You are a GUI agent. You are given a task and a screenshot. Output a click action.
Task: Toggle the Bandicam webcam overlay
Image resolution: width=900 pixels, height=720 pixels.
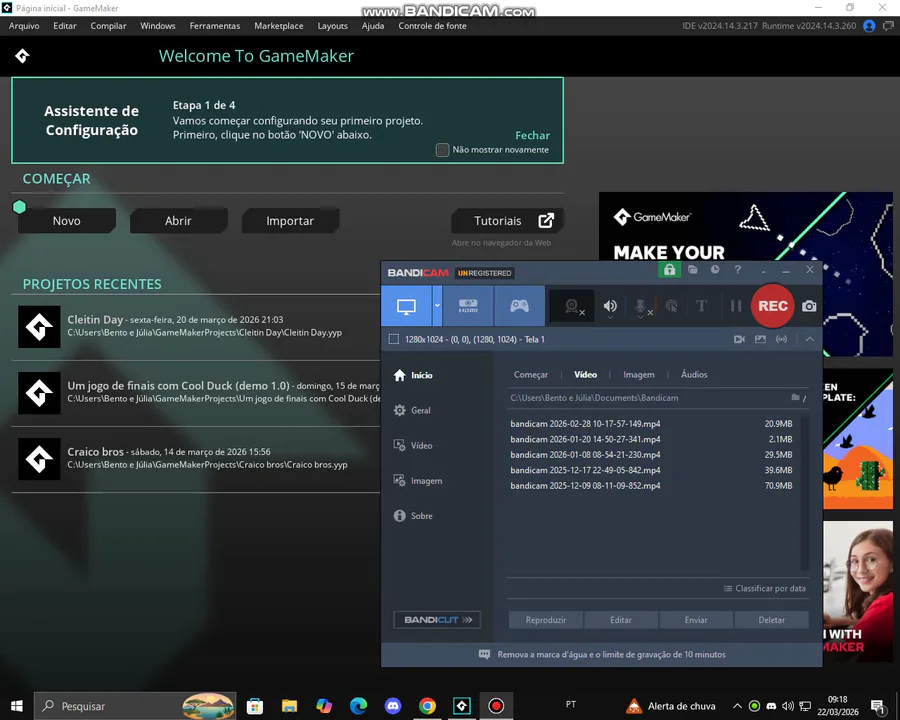coord(573,307)
